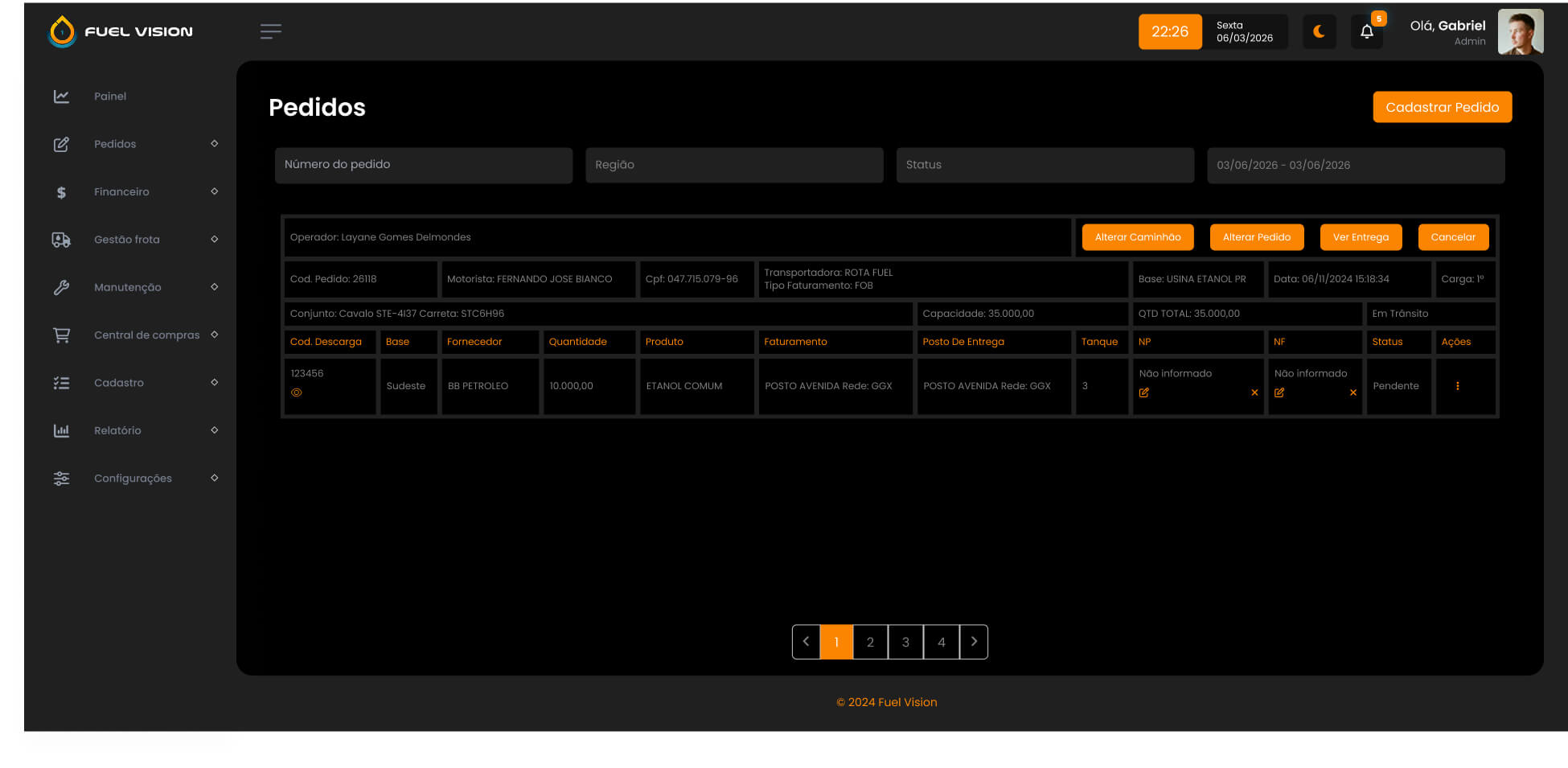Toggle dark mode with moon icon
The height and width of the screenshot is (768, 1568).
1319,31
